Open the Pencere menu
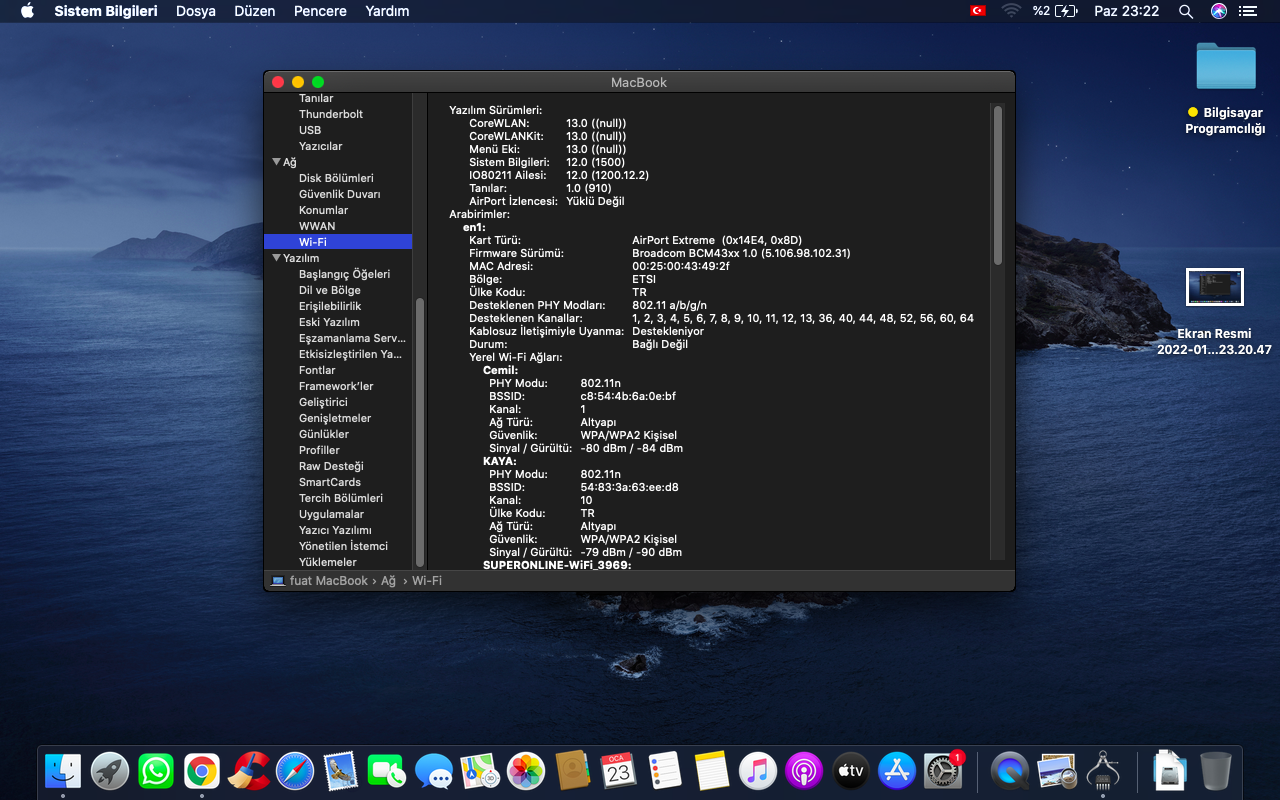 320,11
